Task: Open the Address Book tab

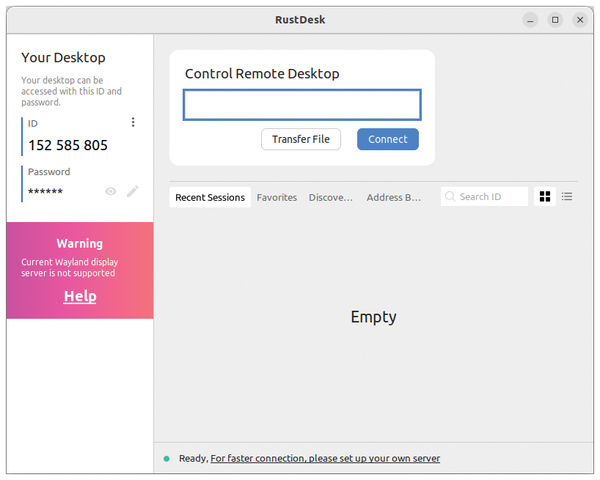Action: tap(394, 197)
